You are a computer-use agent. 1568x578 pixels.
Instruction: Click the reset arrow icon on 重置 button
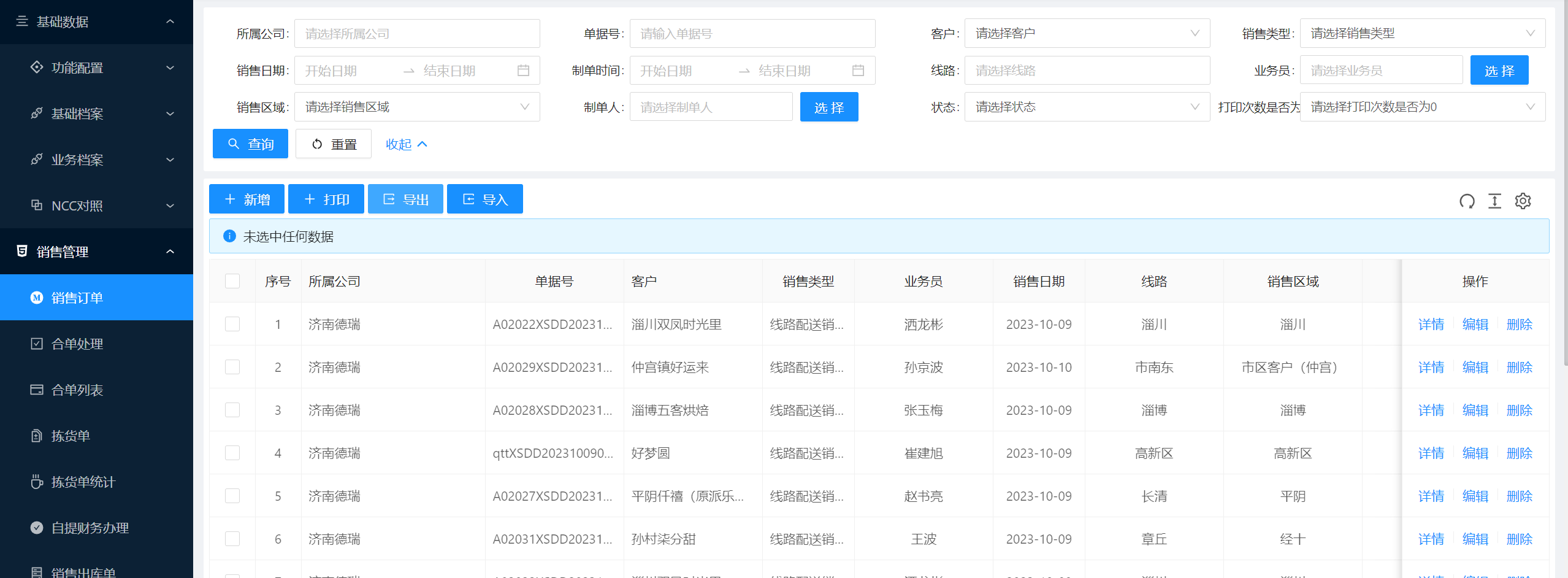tap(317, 144)
